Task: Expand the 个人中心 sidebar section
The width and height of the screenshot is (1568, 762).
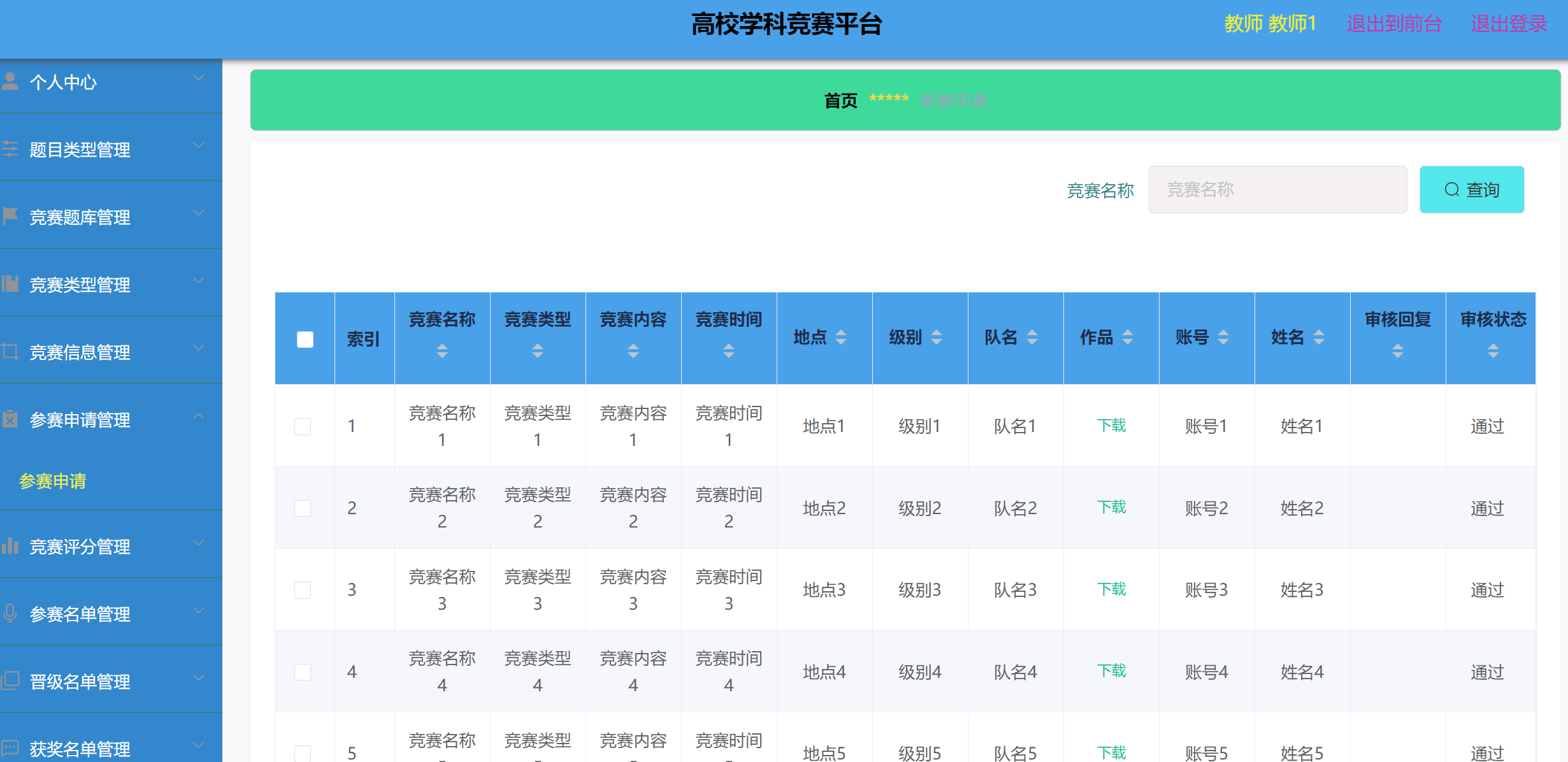Action: pos(198,77)
